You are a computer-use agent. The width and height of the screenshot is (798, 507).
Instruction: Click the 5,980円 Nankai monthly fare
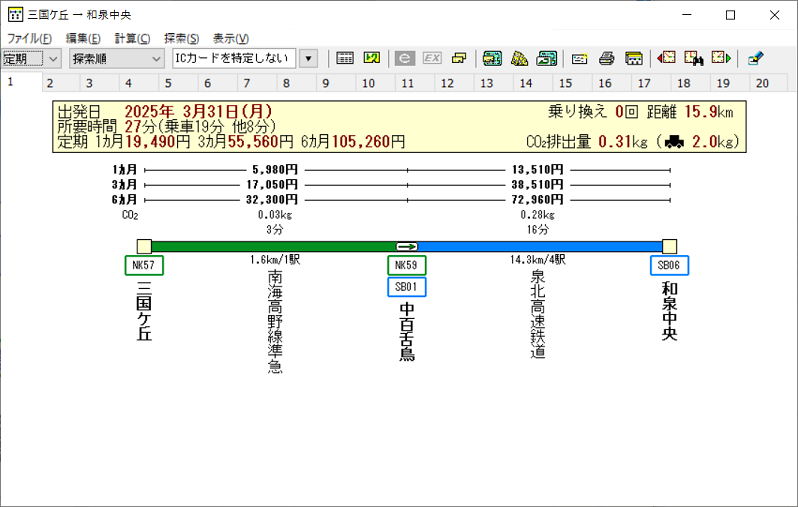coord(275,170)
